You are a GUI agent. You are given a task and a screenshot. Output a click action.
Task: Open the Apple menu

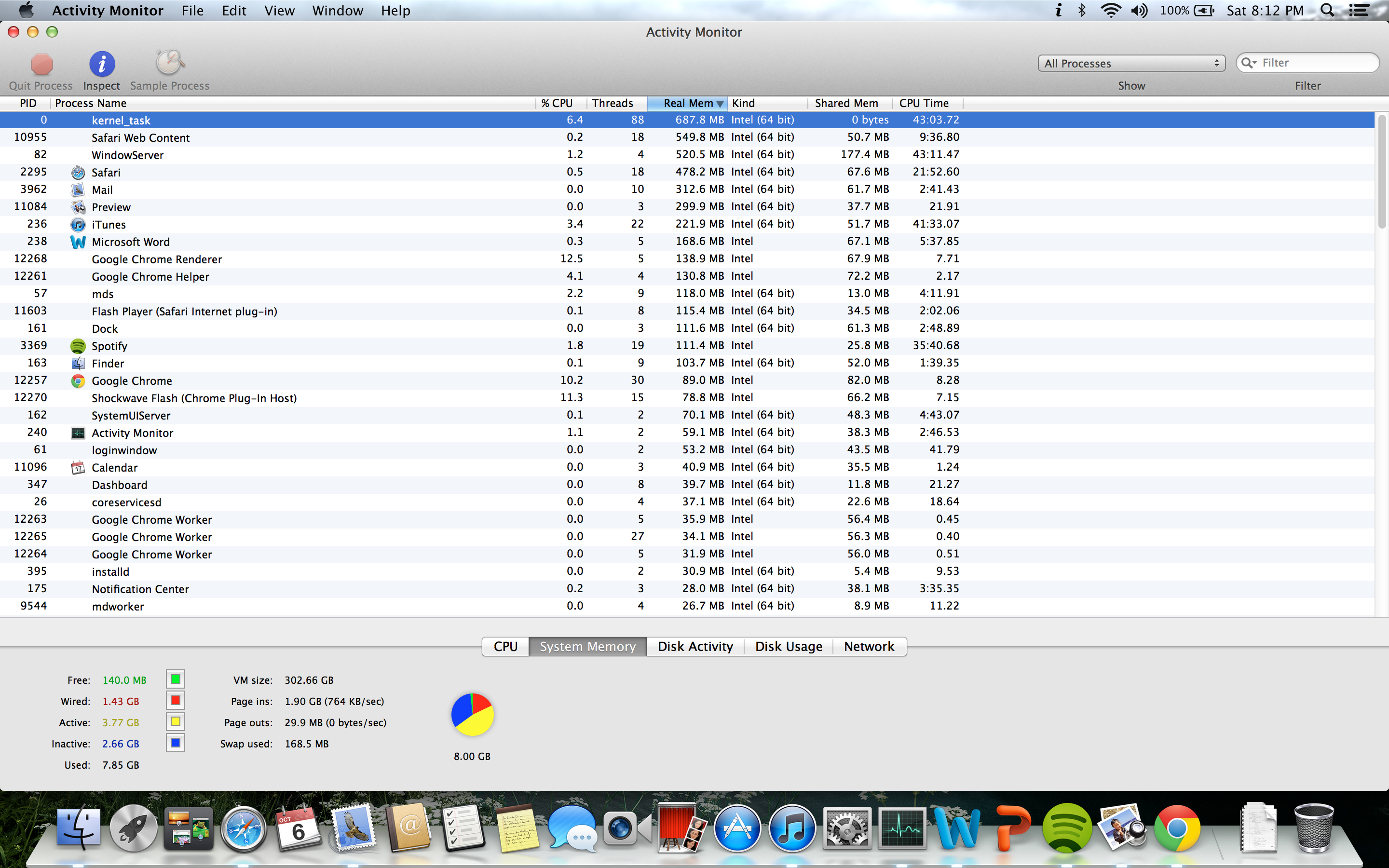27,10
